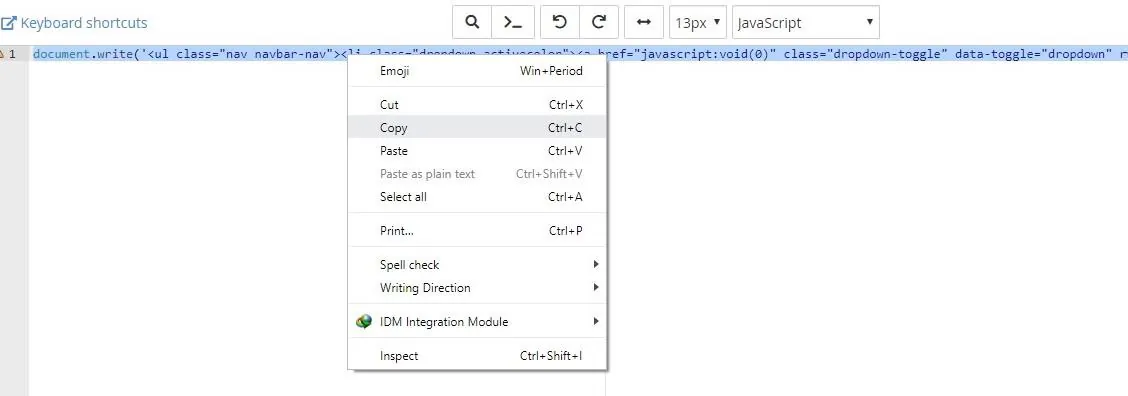Open the go-to-line terminal icon button
Screen dimensions: 1128x396
point(512,22)
